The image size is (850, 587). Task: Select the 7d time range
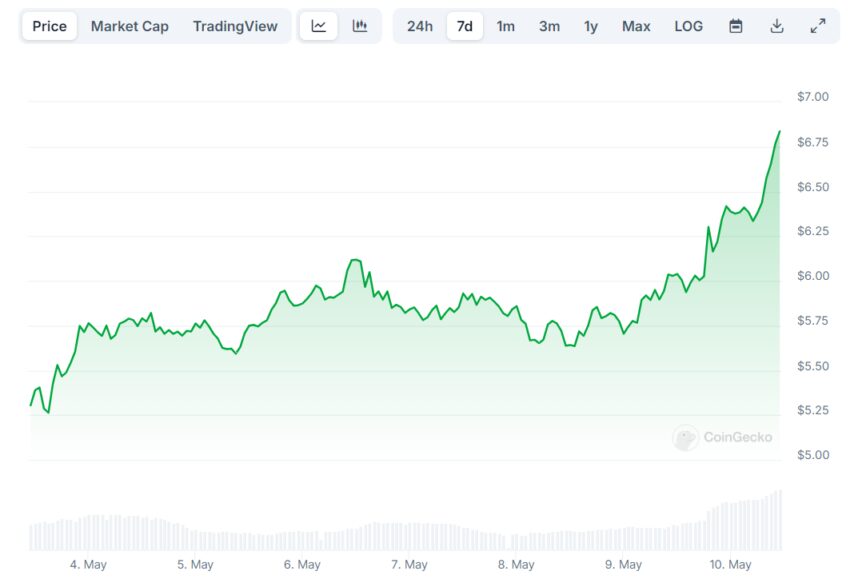click(x=465, y=26)
